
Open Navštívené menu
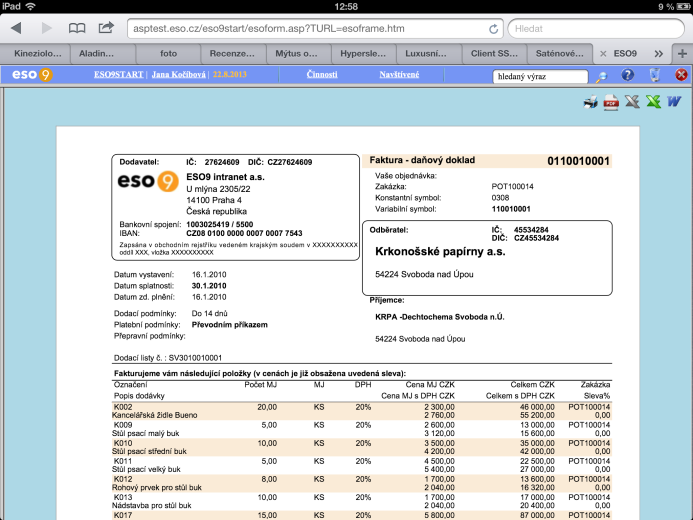pos(399,75)
